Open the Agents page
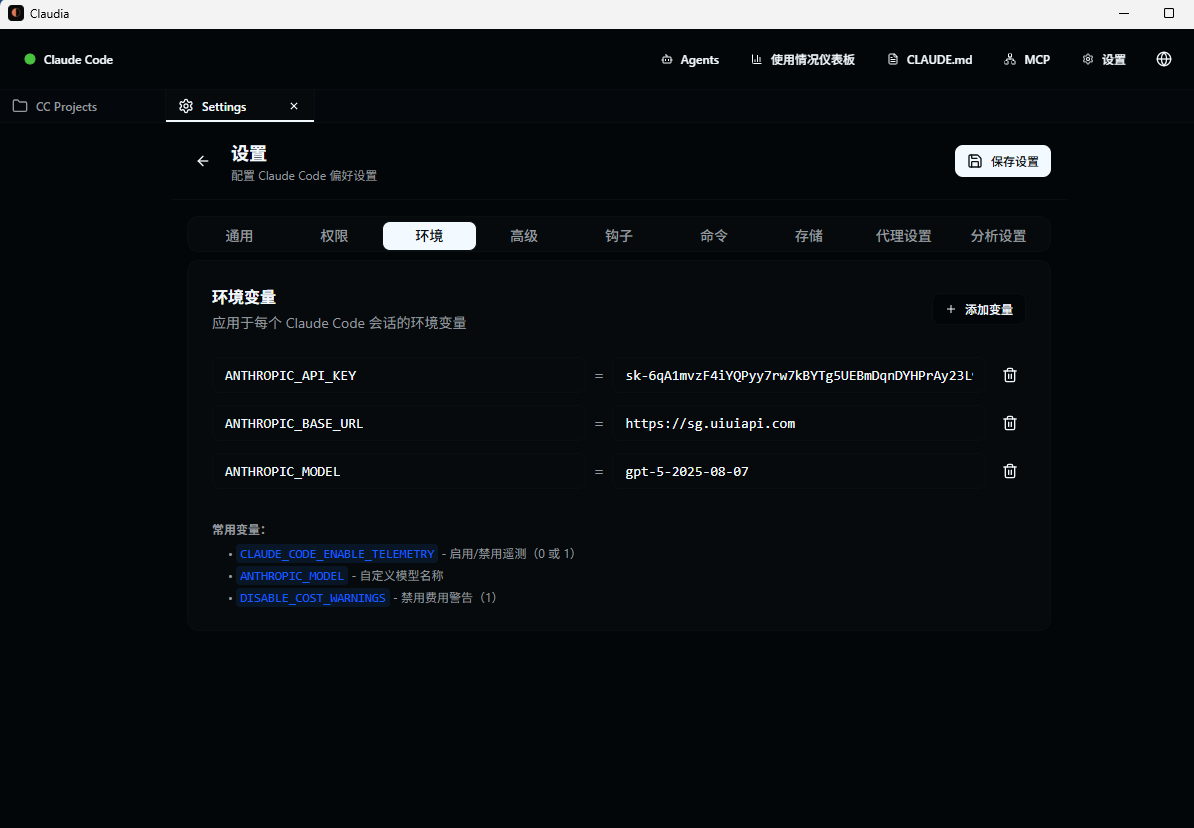The height and width of the screenshot is (828, 1194). pos(690,59)
